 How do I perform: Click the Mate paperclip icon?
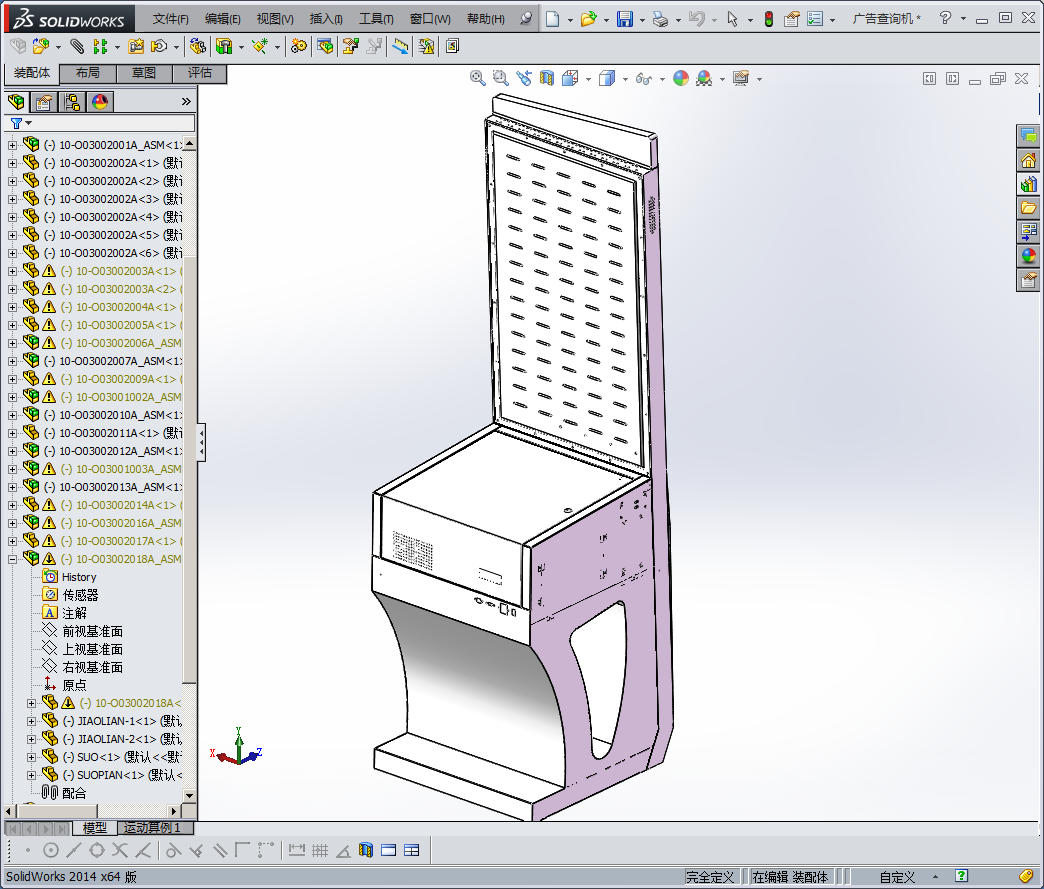tap(77, 46)
